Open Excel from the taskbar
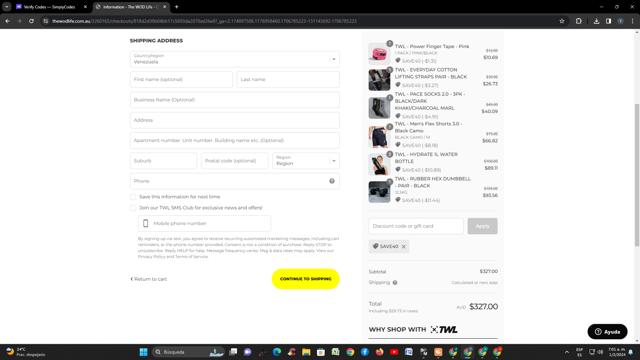 [x=336, y=352]
